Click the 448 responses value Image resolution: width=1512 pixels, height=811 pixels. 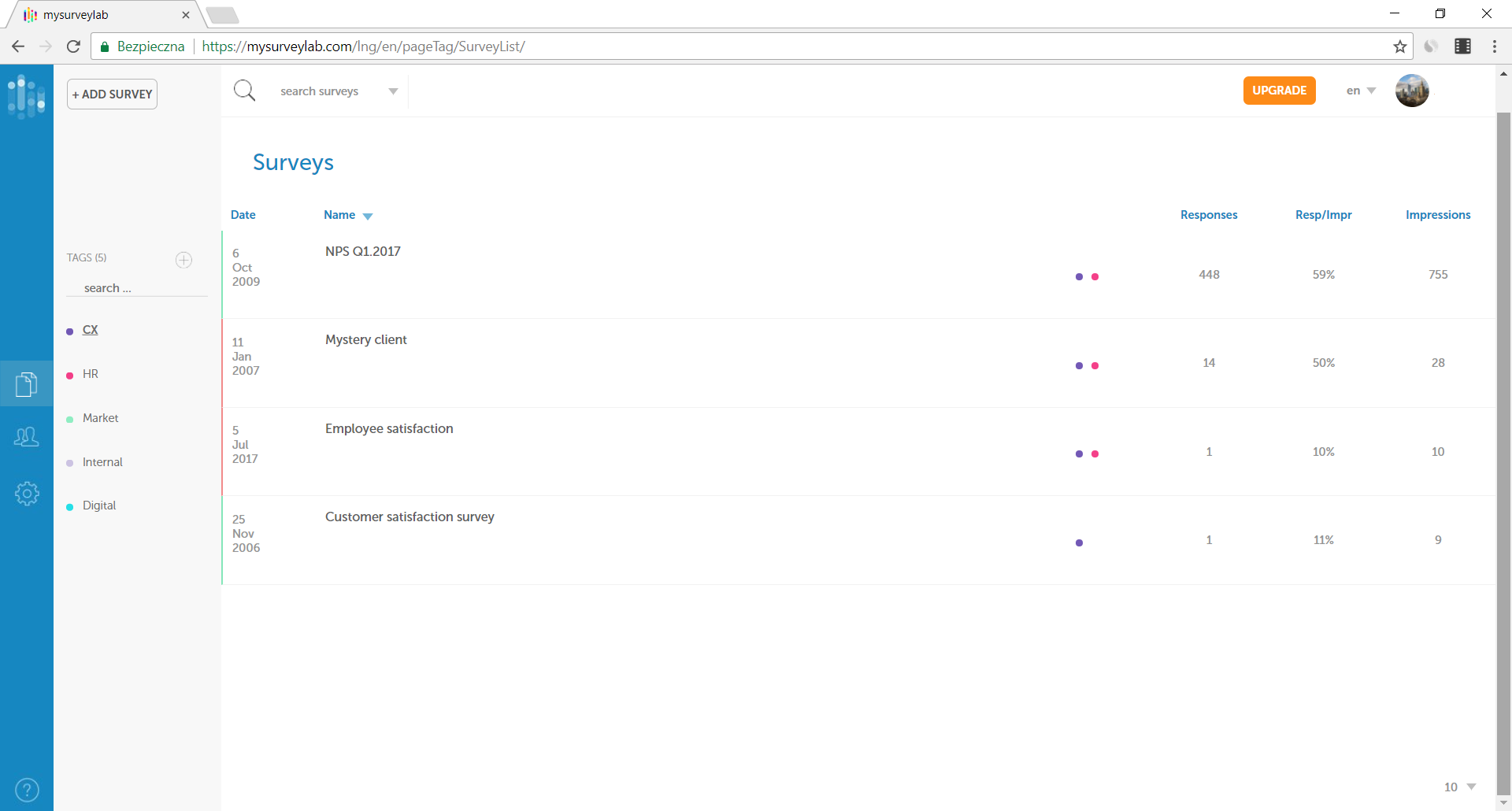click(1209, 275)
